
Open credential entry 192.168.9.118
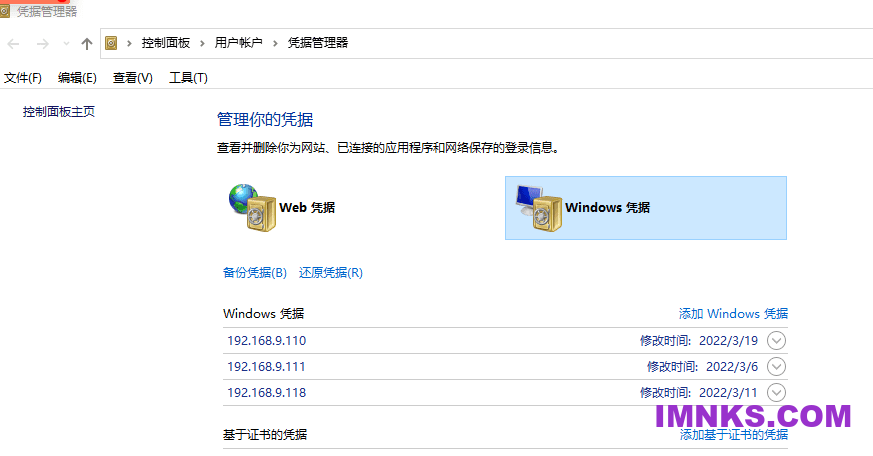point(267,393)
